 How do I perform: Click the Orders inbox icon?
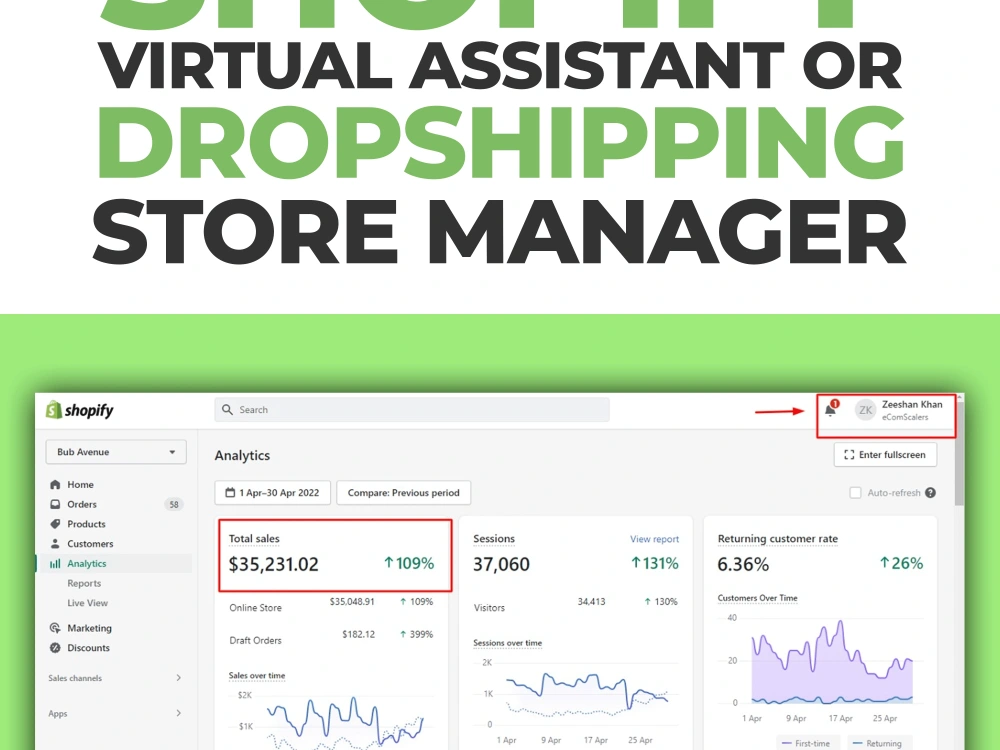(x=55, y=504)
